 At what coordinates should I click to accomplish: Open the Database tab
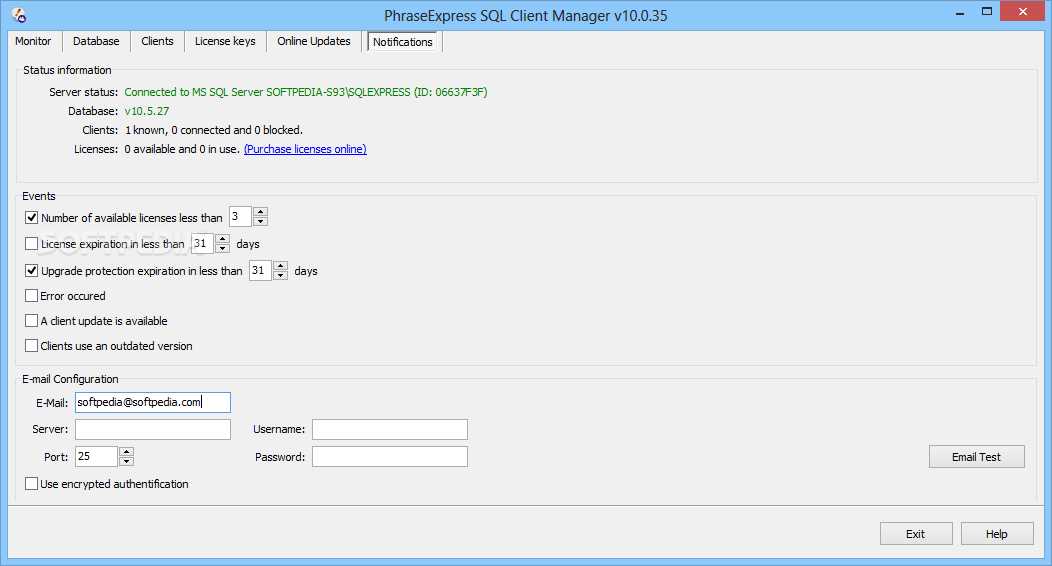96,41
